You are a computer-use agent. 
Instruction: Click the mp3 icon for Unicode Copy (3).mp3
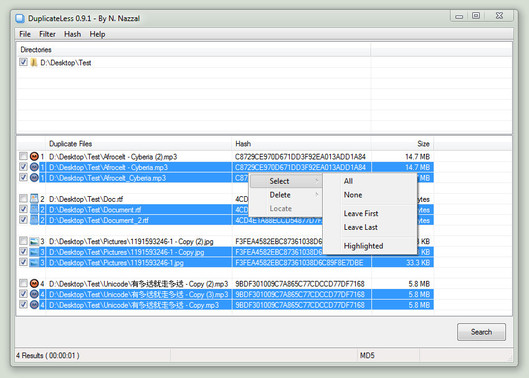(x=34, y=294)
